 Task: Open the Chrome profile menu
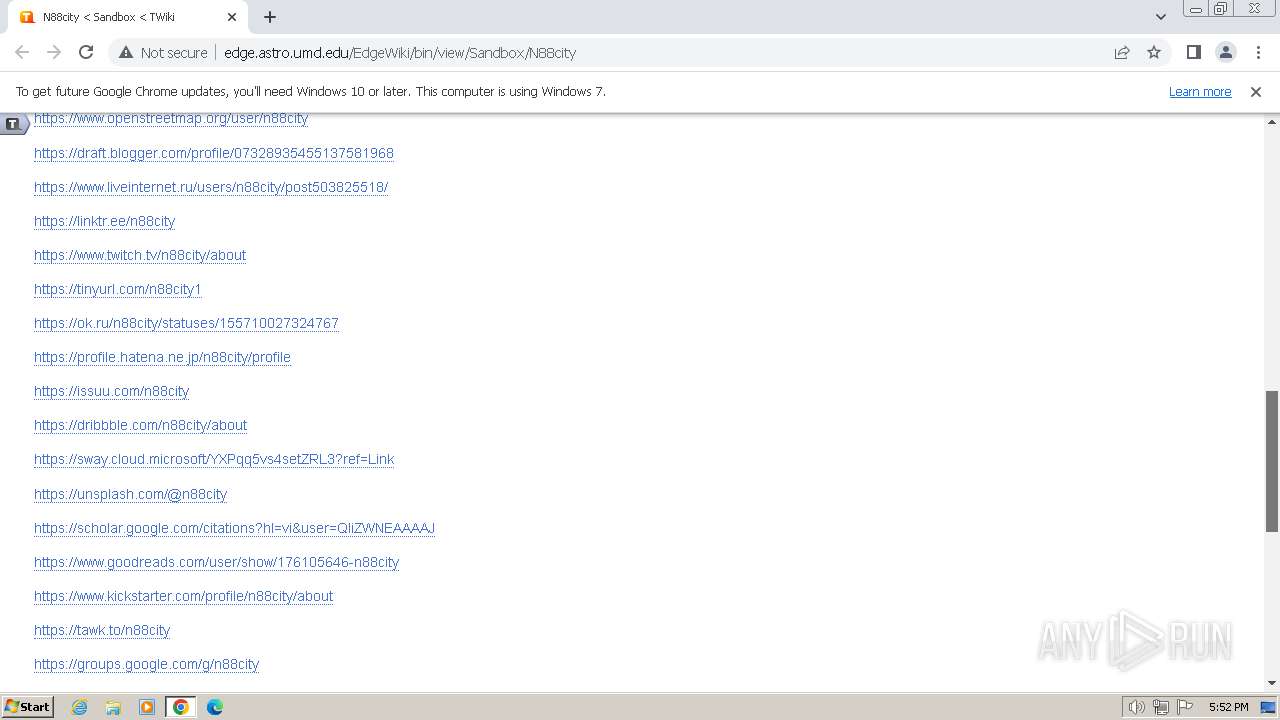(x=1225, y=52)
